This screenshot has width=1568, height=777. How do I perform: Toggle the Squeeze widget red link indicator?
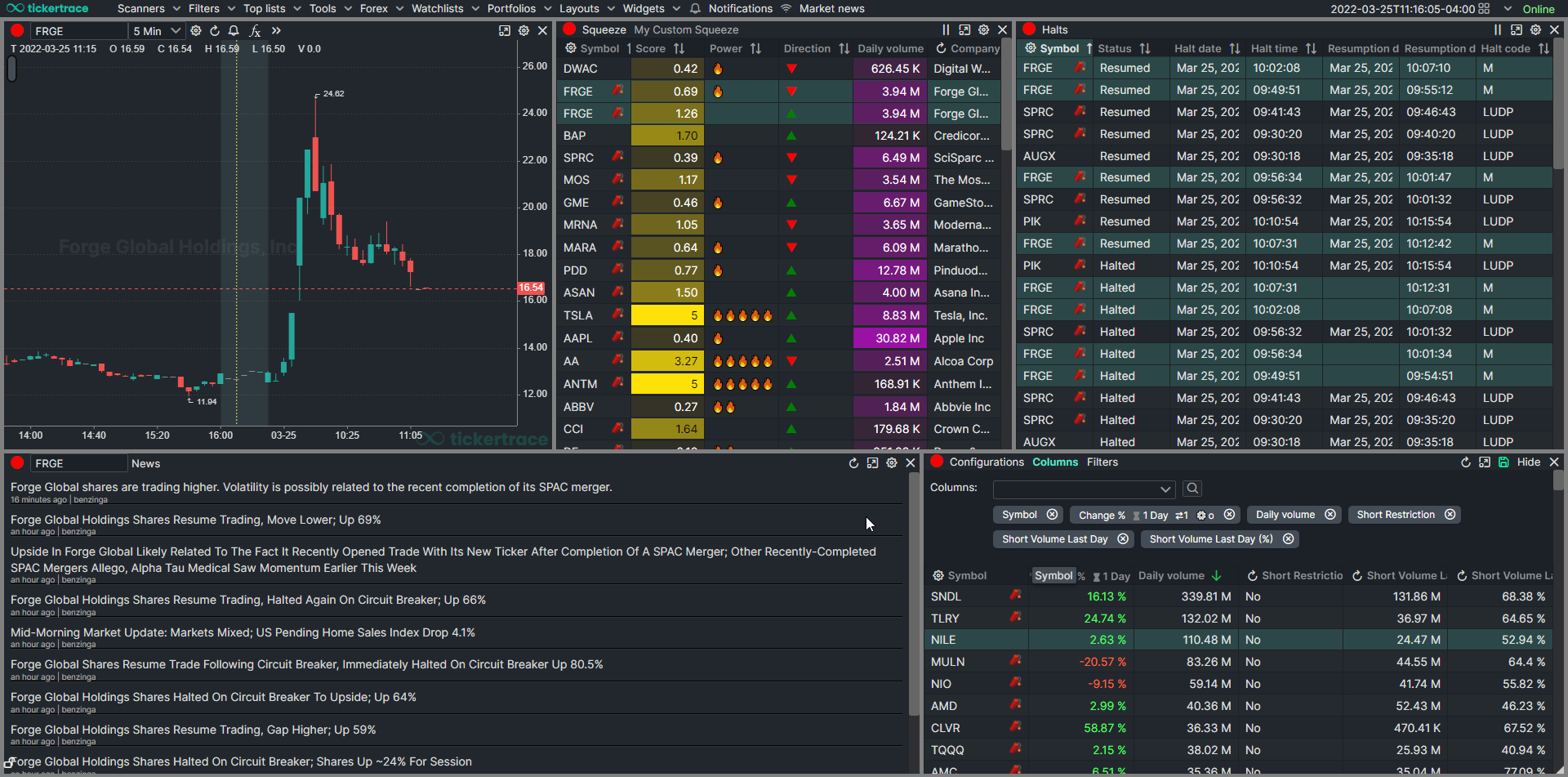[569, 29]
